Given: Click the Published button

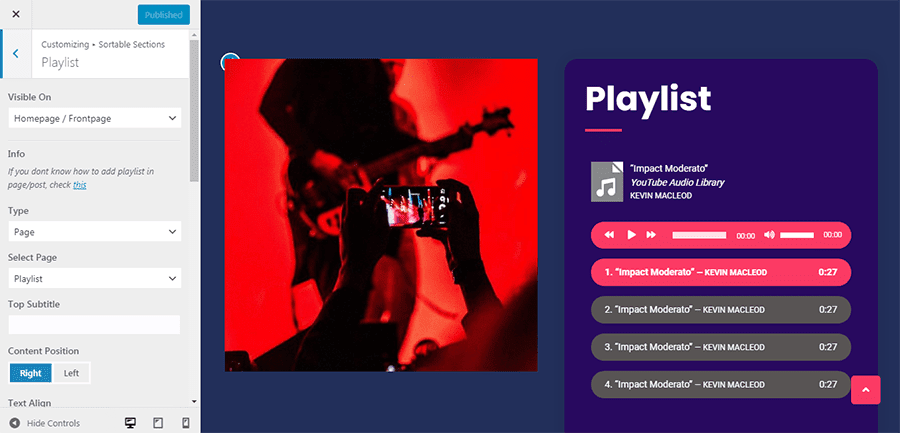Looking at the screenshot, I should (164, 15).
